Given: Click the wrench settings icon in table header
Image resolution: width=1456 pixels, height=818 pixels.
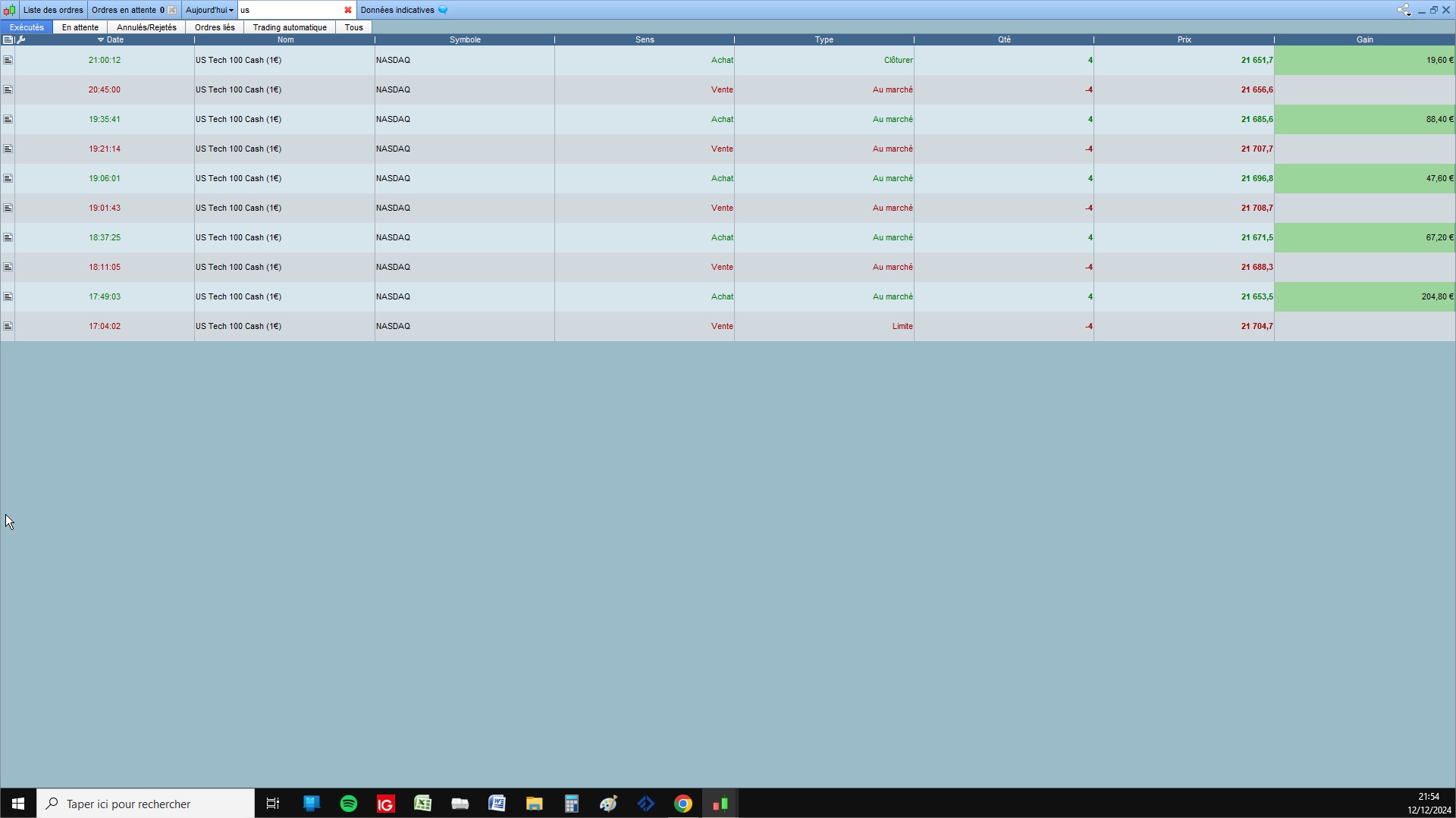Looking at the screenshot, I should point(21,39).
